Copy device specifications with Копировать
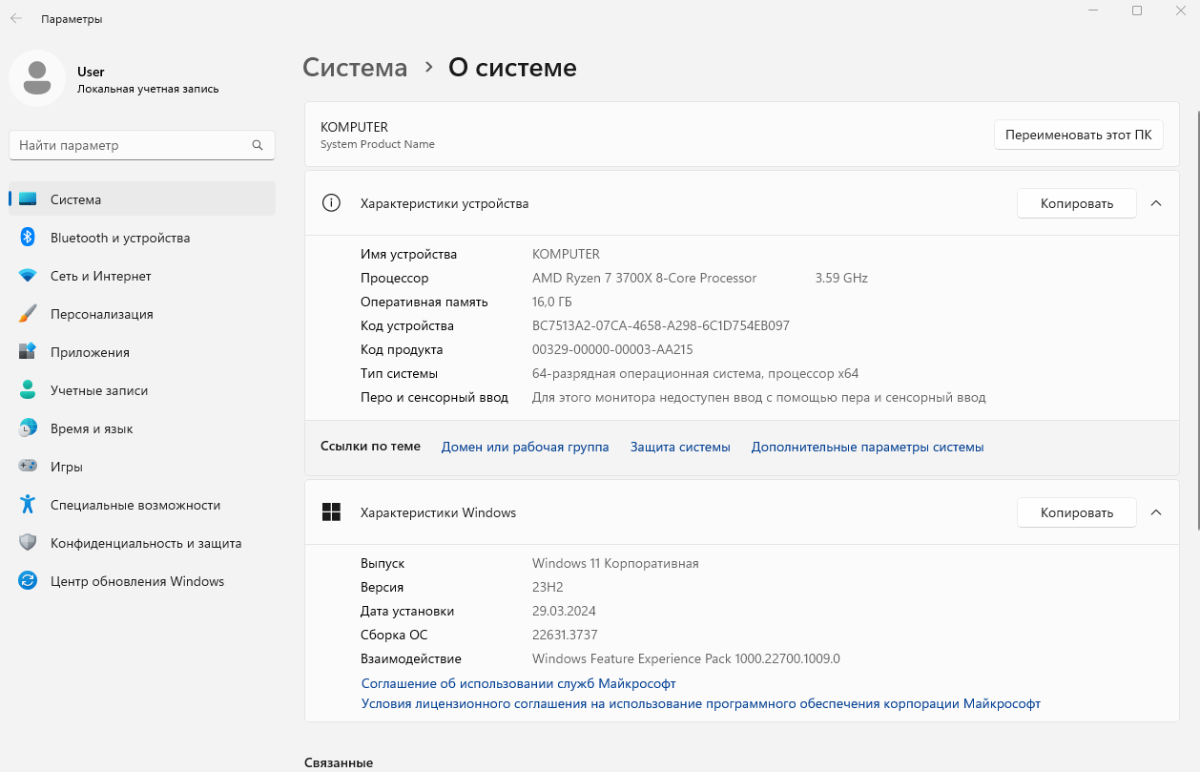1200x772 pixels. pos(1076,203)
